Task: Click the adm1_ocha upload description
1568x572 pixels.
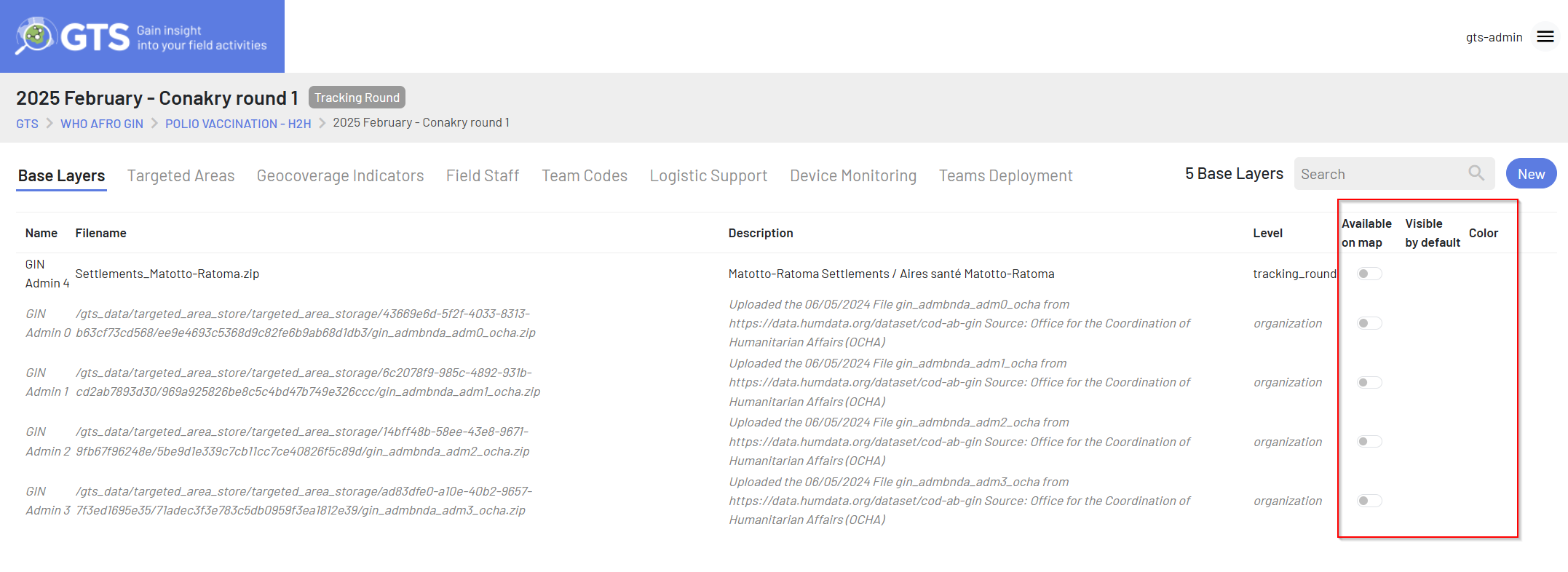Action: tap(959, 382)
